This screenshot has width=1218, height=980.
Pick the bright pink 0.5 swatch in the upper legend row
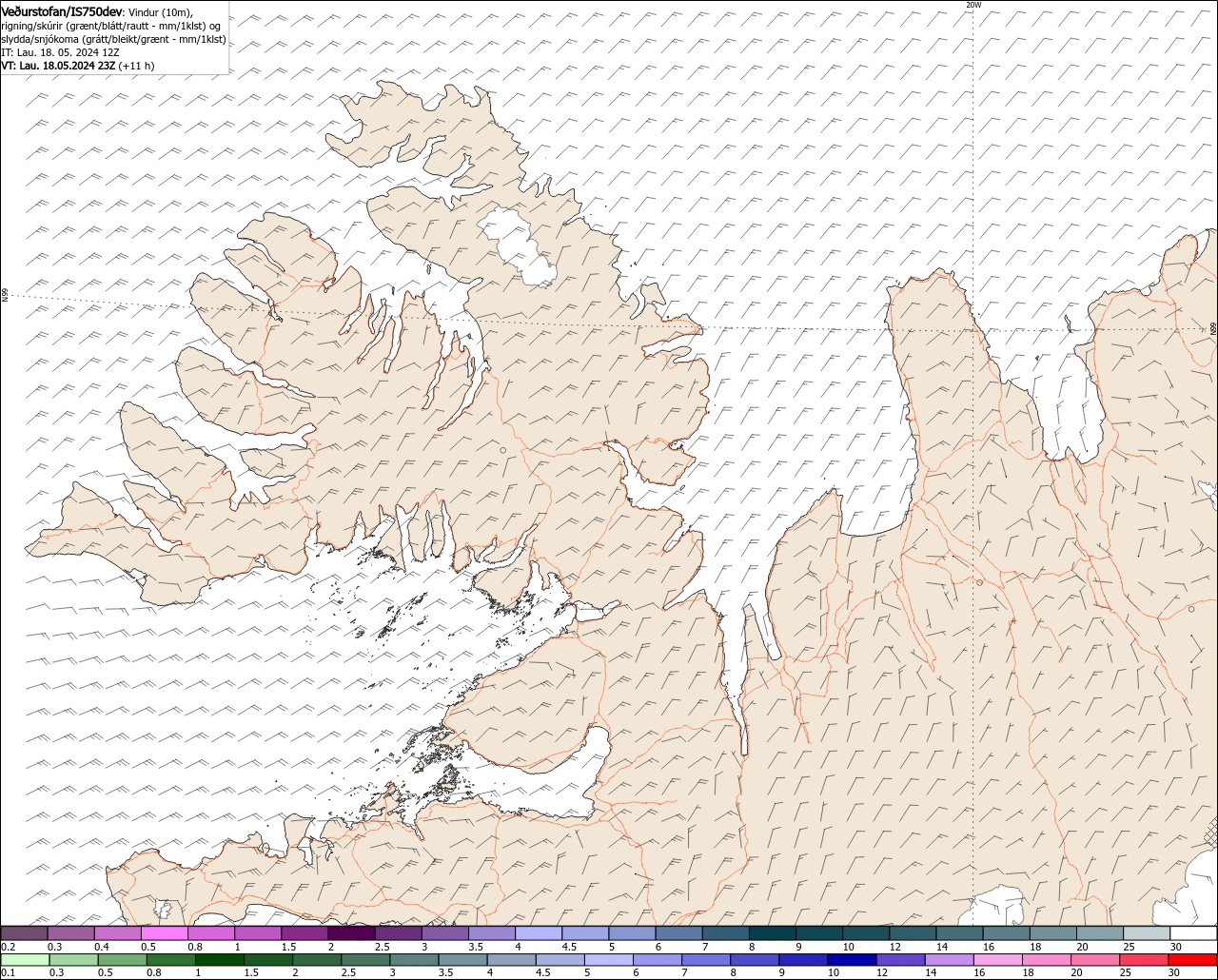pos(164,933)
